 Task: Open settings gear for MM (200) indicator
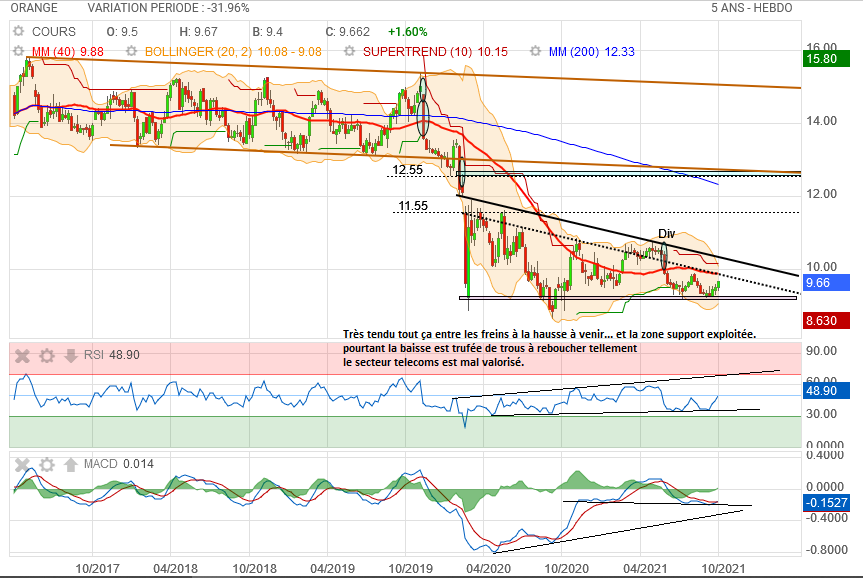click(535, 51)
